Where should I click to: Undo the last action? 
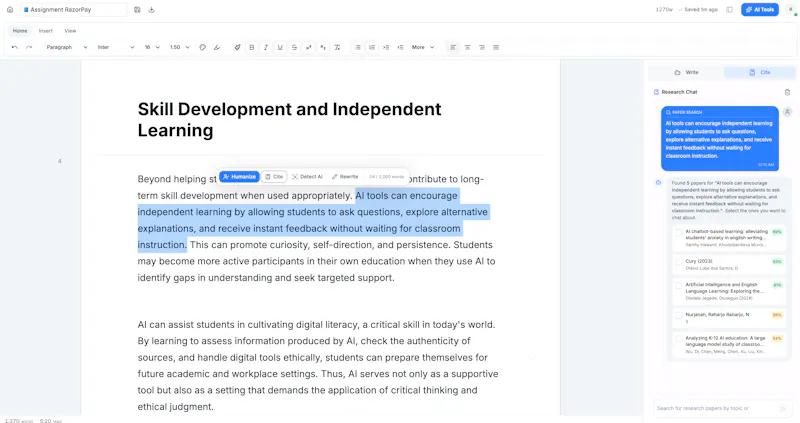(15, 47)
